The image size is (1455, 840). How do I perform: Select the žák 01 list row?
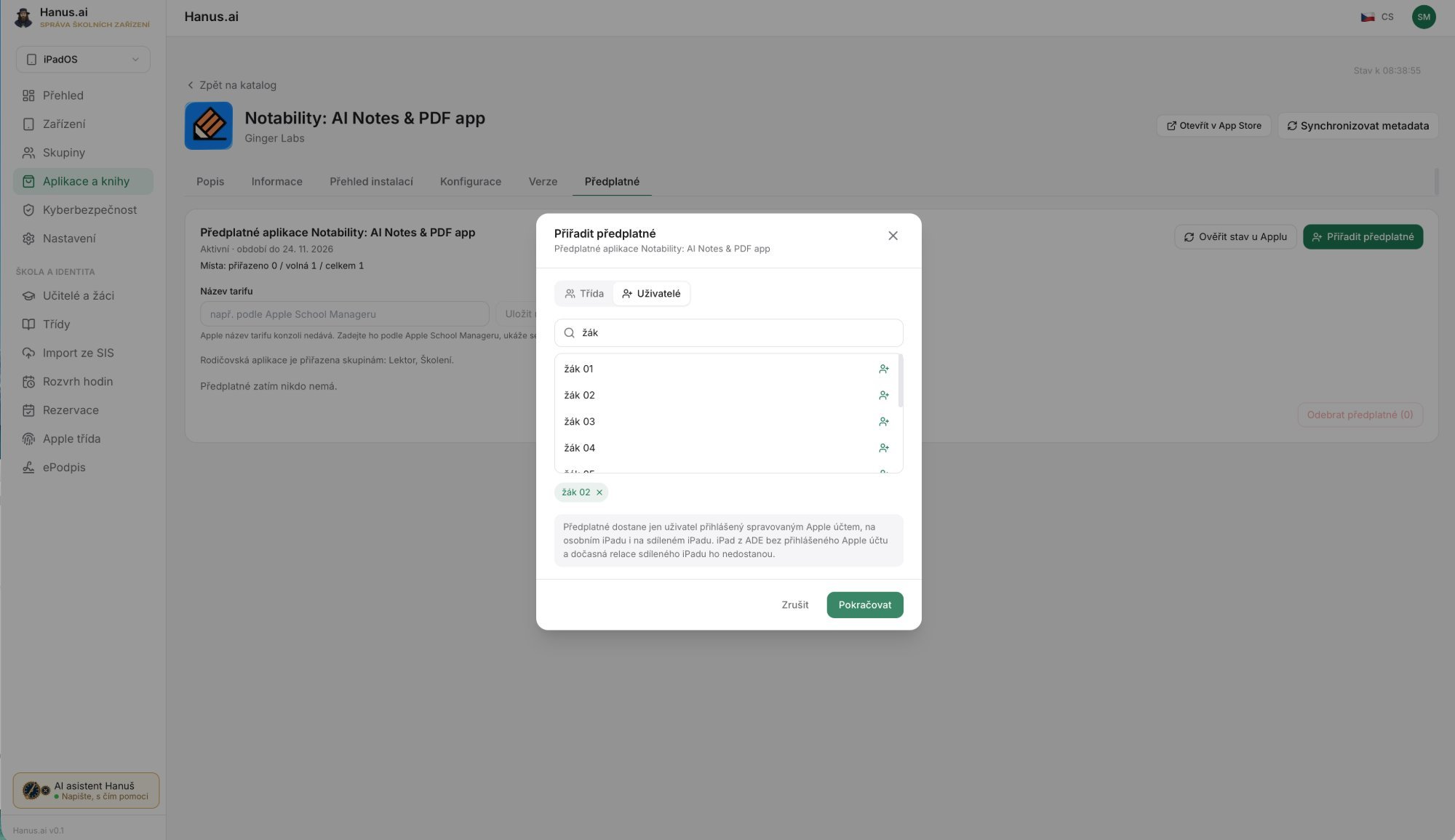726,369
